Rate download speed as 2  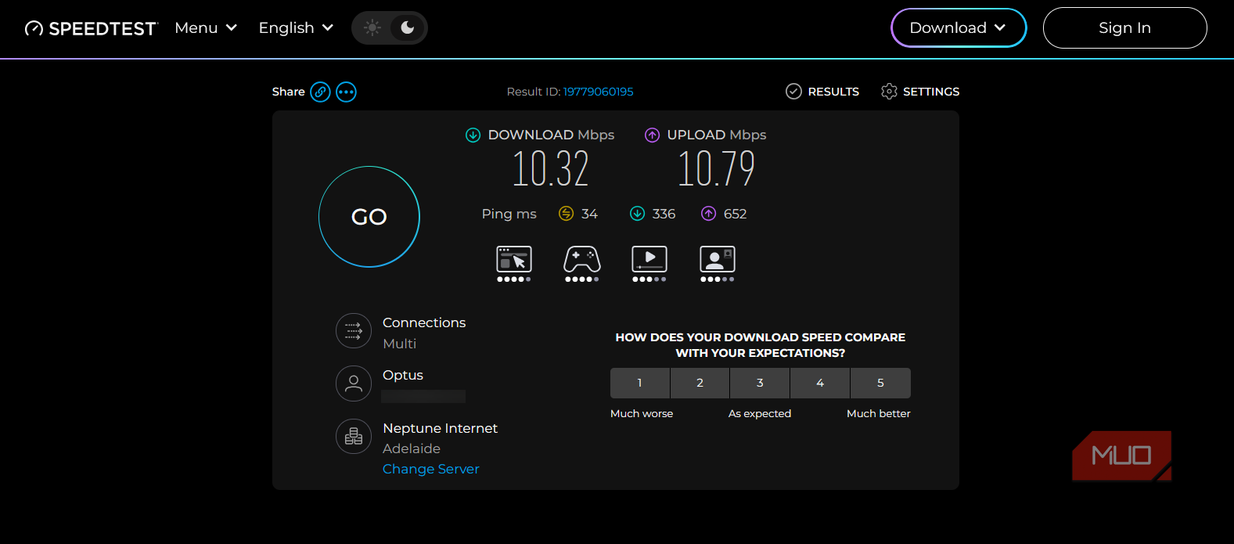pos(700,383)
